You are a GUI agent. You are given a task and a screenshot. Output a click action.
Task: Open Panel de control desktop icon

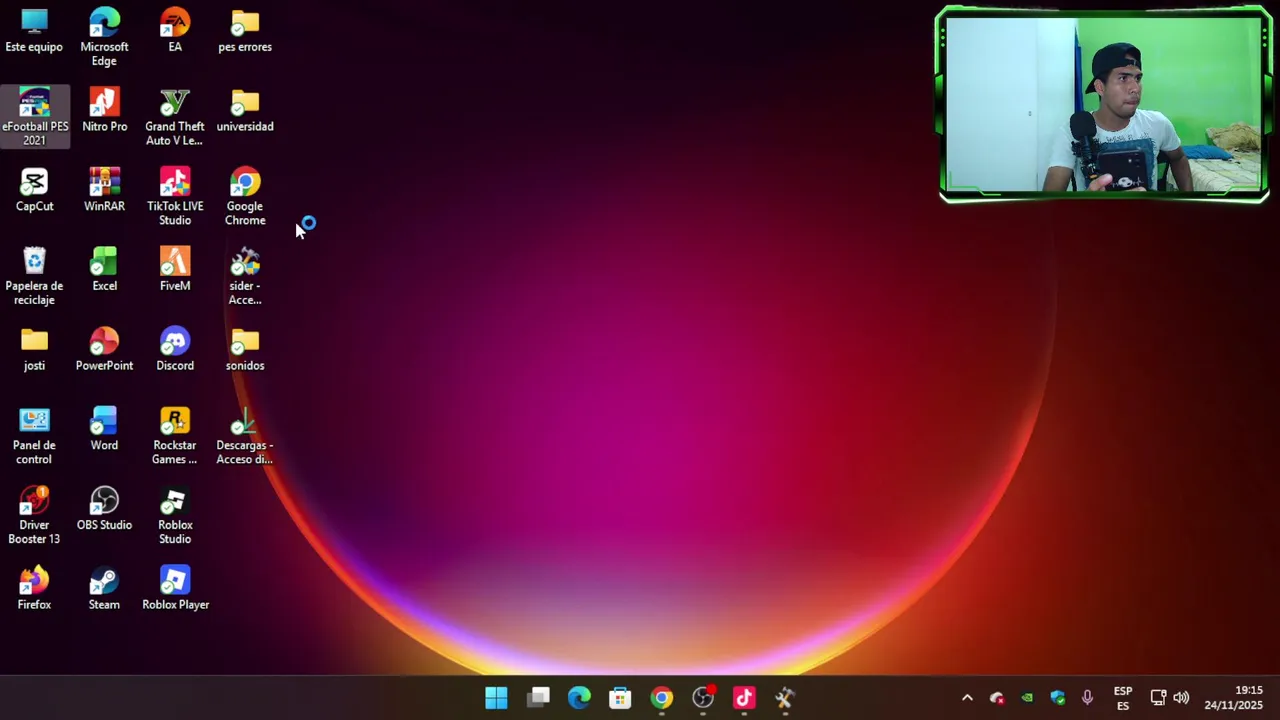34,436
